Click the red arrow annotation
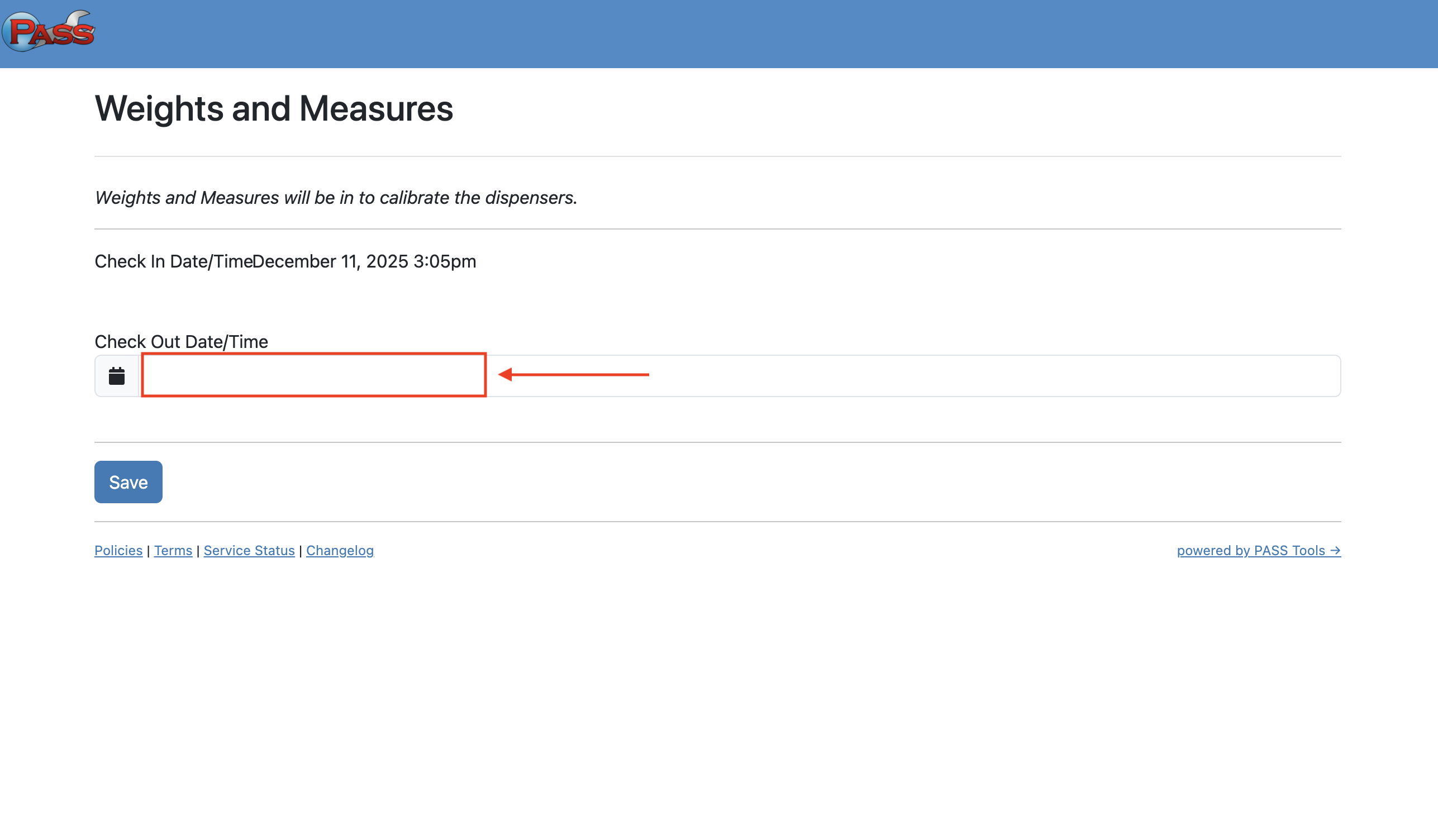The image size is (1438, 840). click(574, 375)
